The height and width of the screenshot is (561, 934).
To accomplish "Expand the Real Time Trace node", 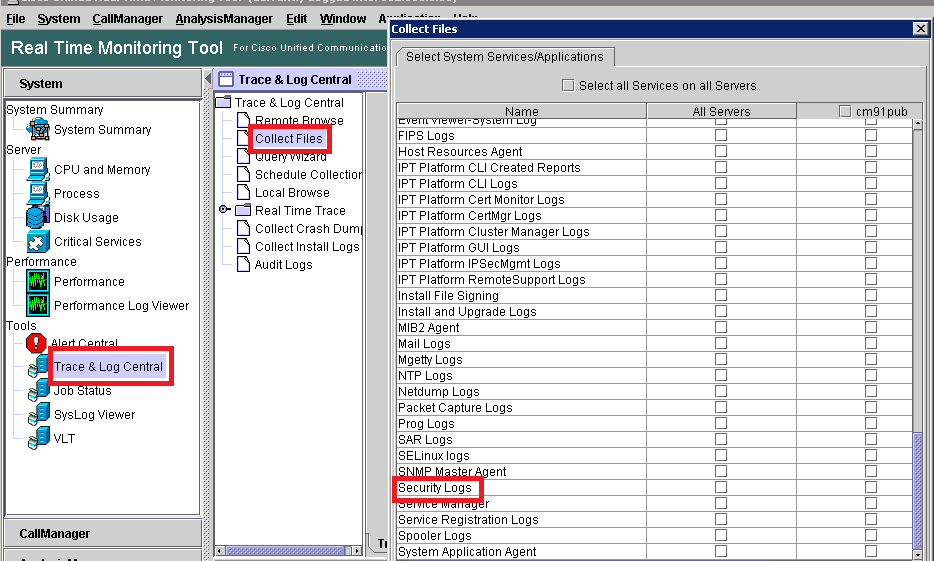I will coord(224,210).
